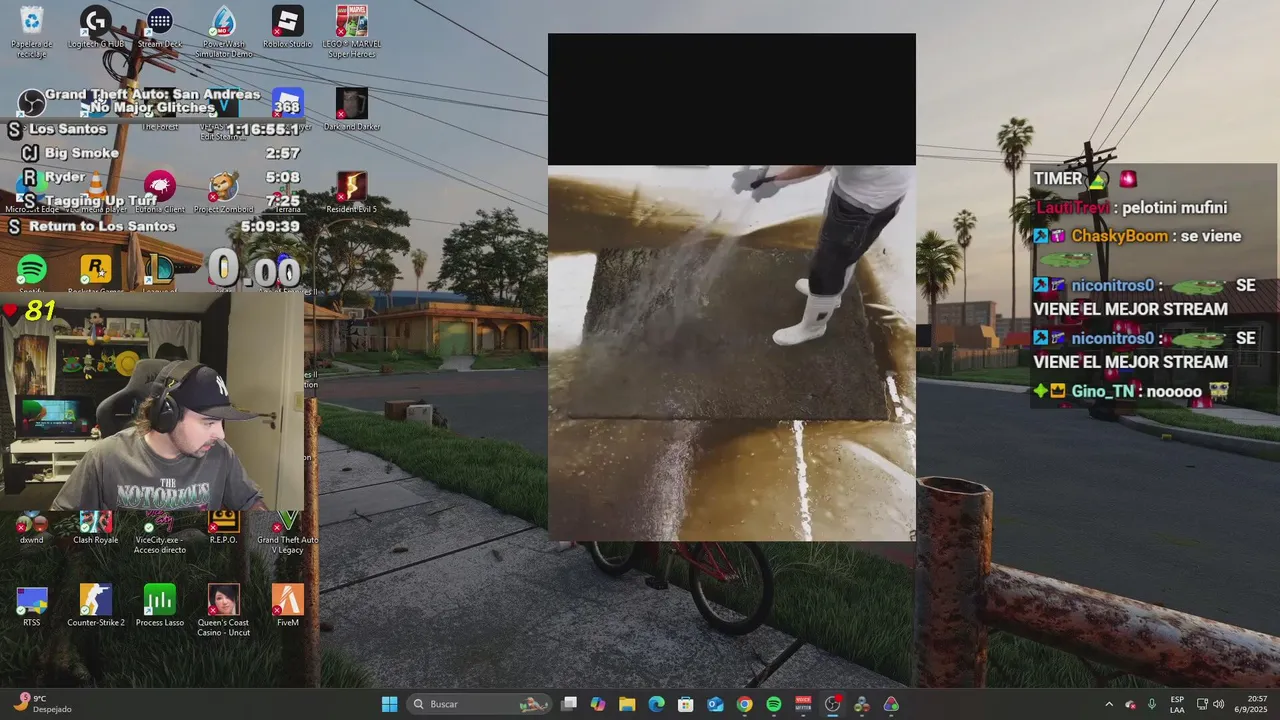Open Queen's Coast Casino - Uncut icon
This screenshot has width=1280, height=720.
pyautogui.click(x=224, y=610)
